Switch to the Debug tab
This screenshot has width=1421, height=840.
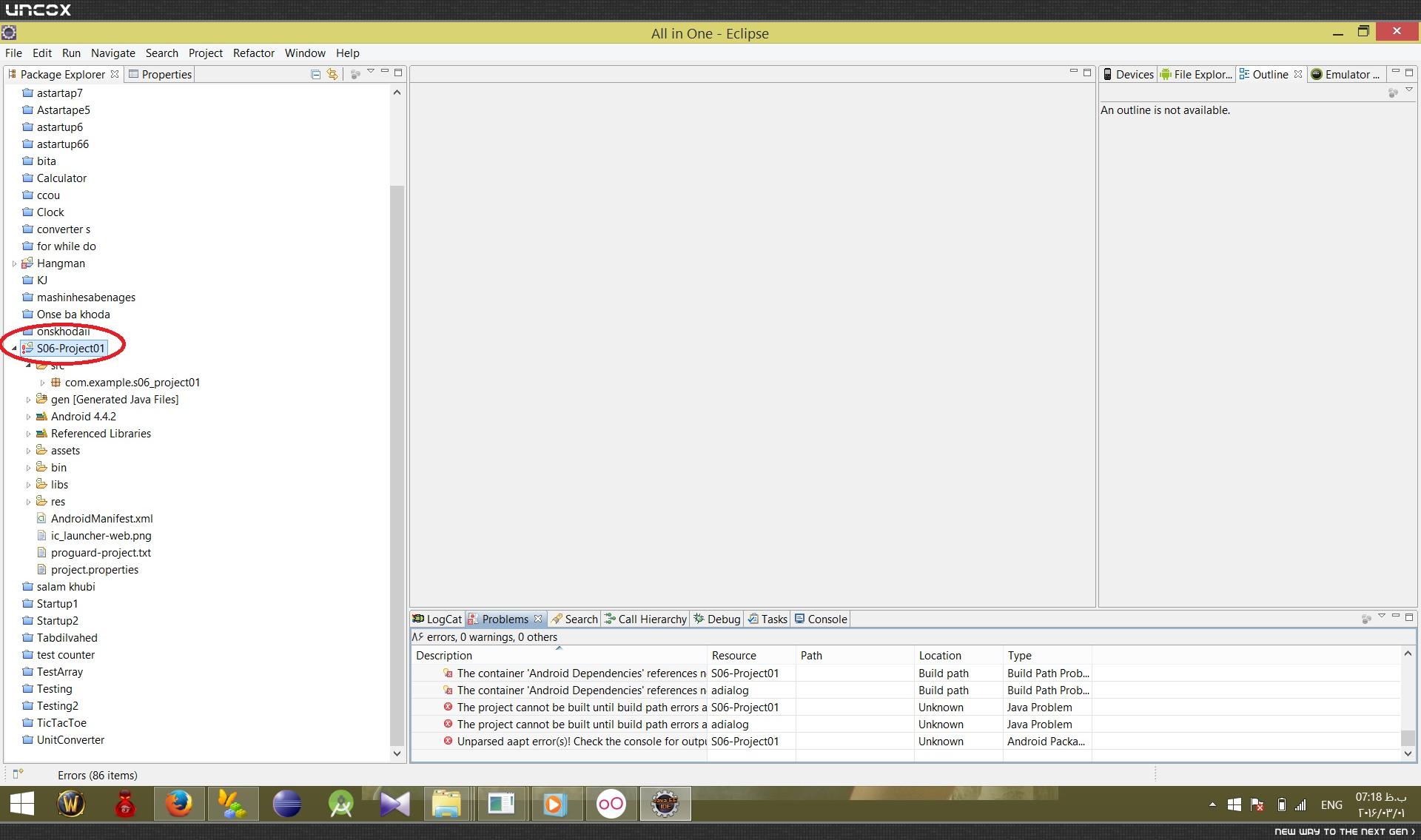(716, 619)
